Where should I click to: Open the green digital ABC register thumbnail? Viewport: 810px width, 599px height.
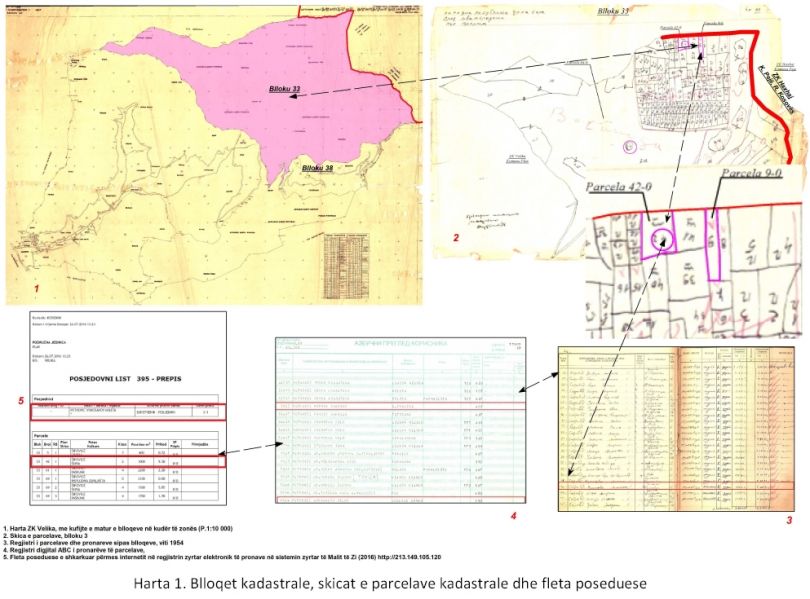click(x=400, y=422)
